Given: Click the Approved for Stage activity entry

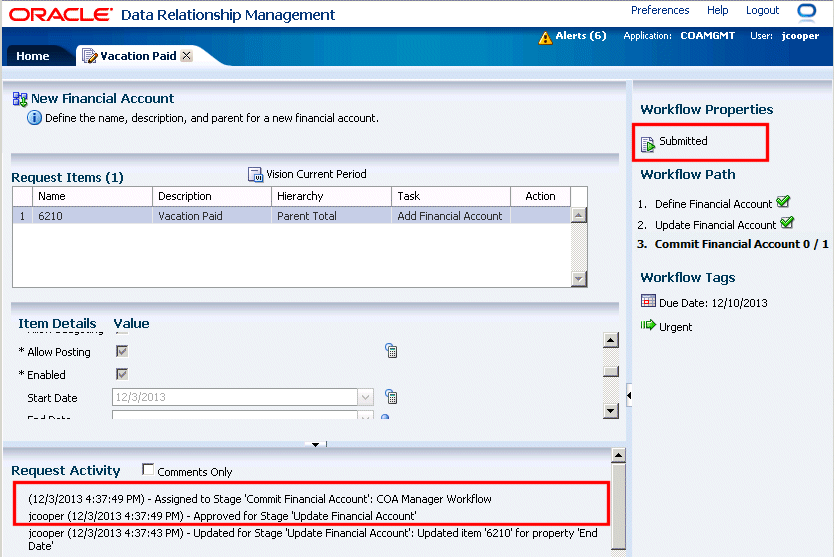Looking at the screenshot, I should point(222,516).
